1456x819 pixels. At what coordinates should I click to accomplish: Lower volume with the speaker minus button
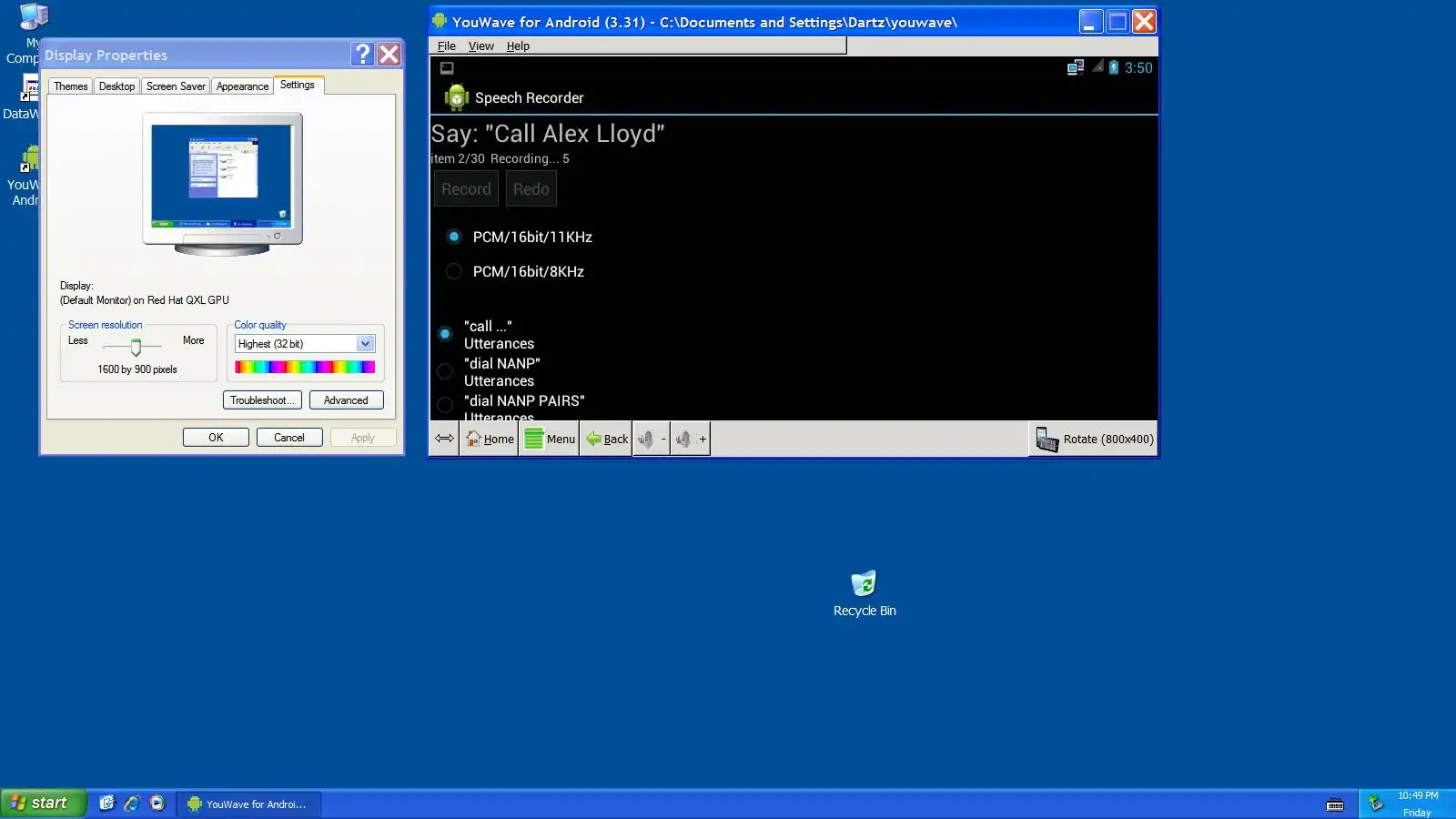pos(652,439)
